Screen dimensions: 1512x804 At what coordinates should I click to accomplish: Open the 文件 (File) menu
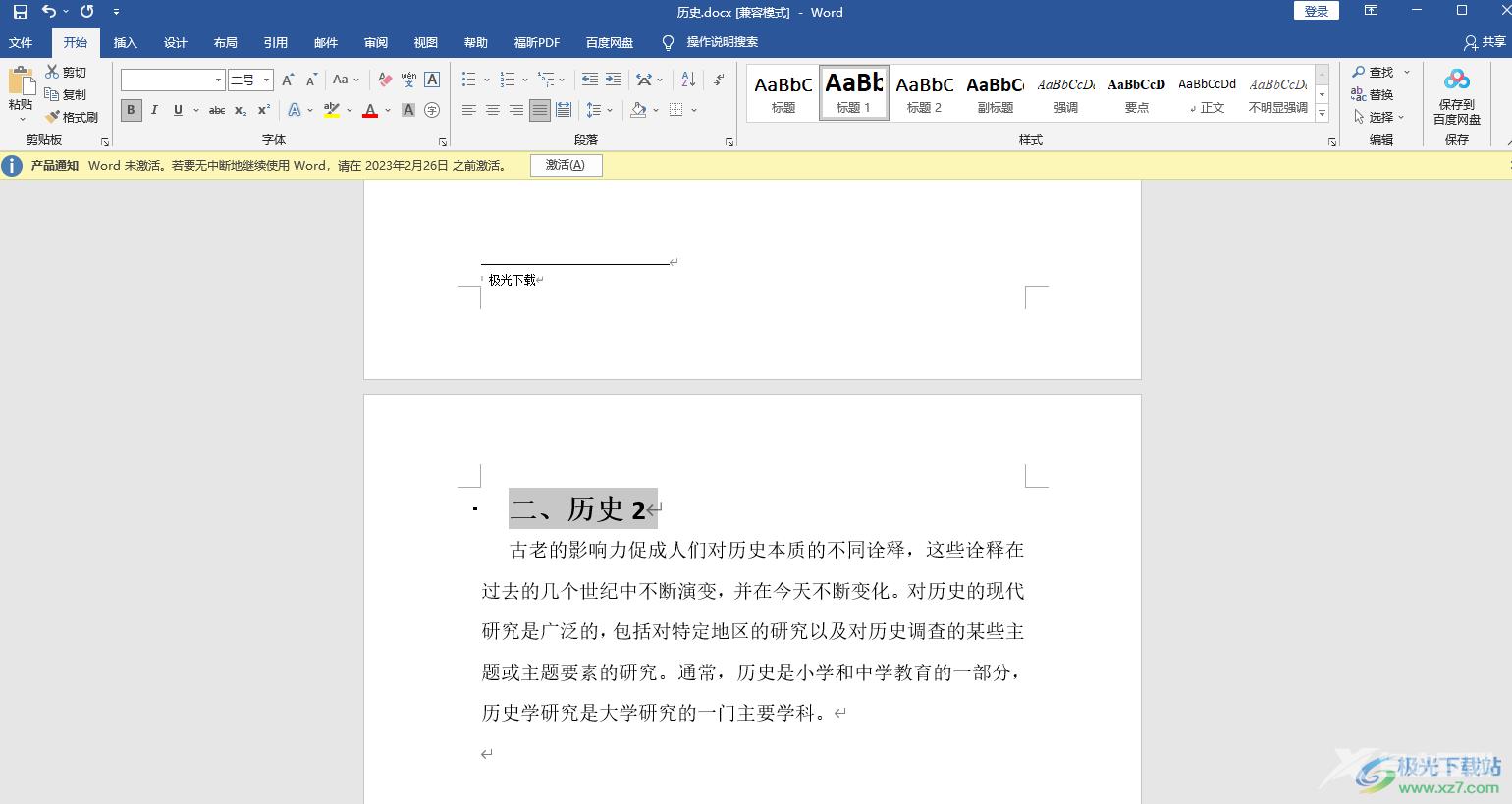coord(21,42)
